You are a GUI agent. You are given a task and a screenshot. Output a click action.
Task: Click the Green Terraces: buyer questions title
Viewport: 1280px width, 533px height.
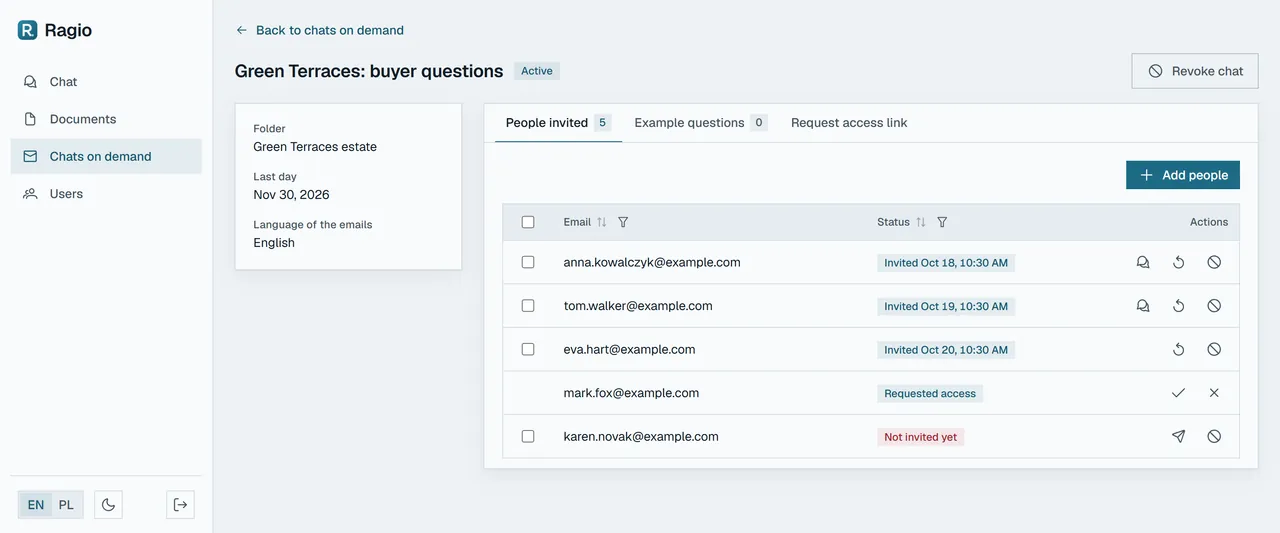point(369,71)
